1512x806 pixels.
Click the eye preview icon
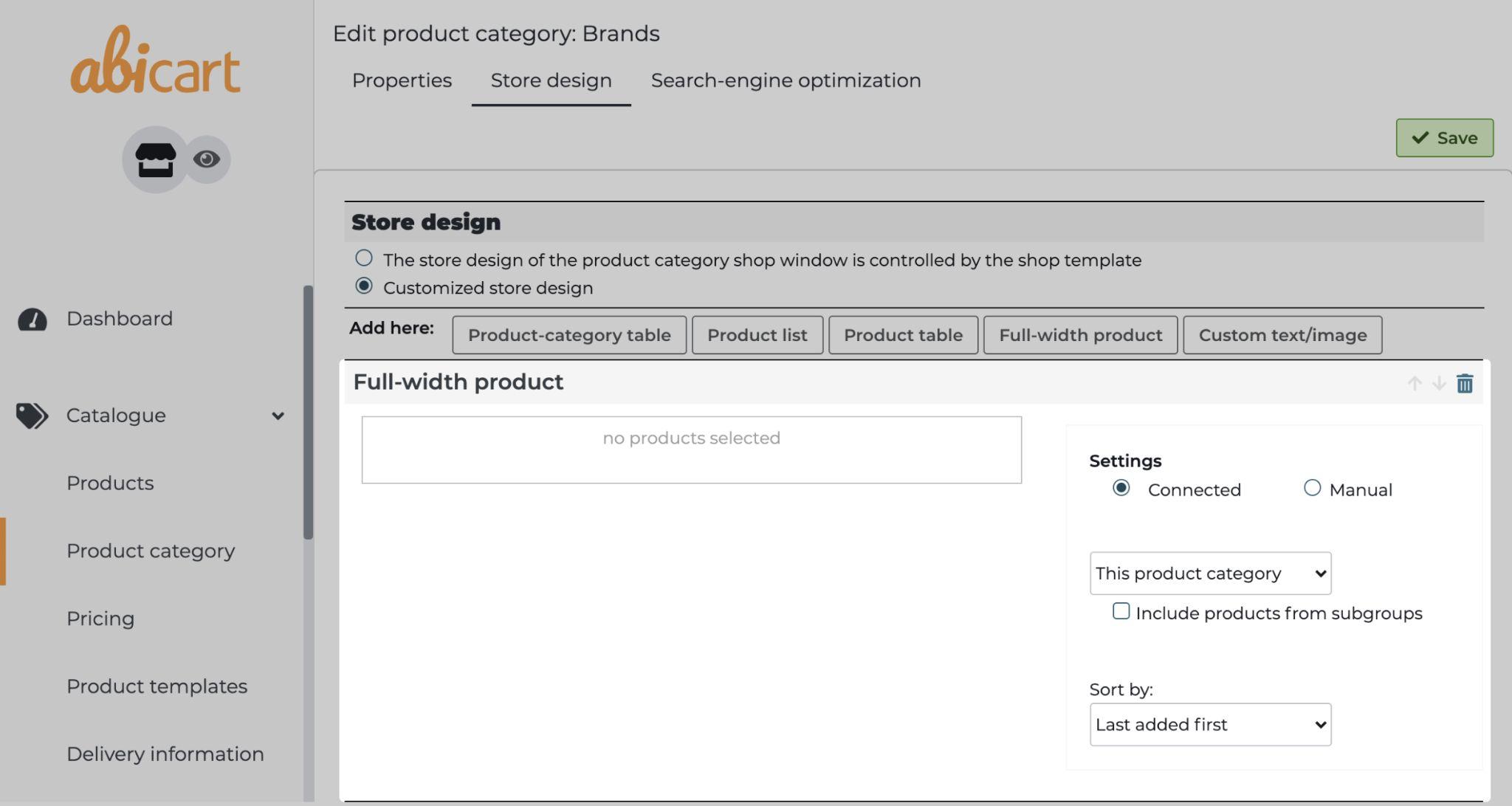[x=207, y=159]
